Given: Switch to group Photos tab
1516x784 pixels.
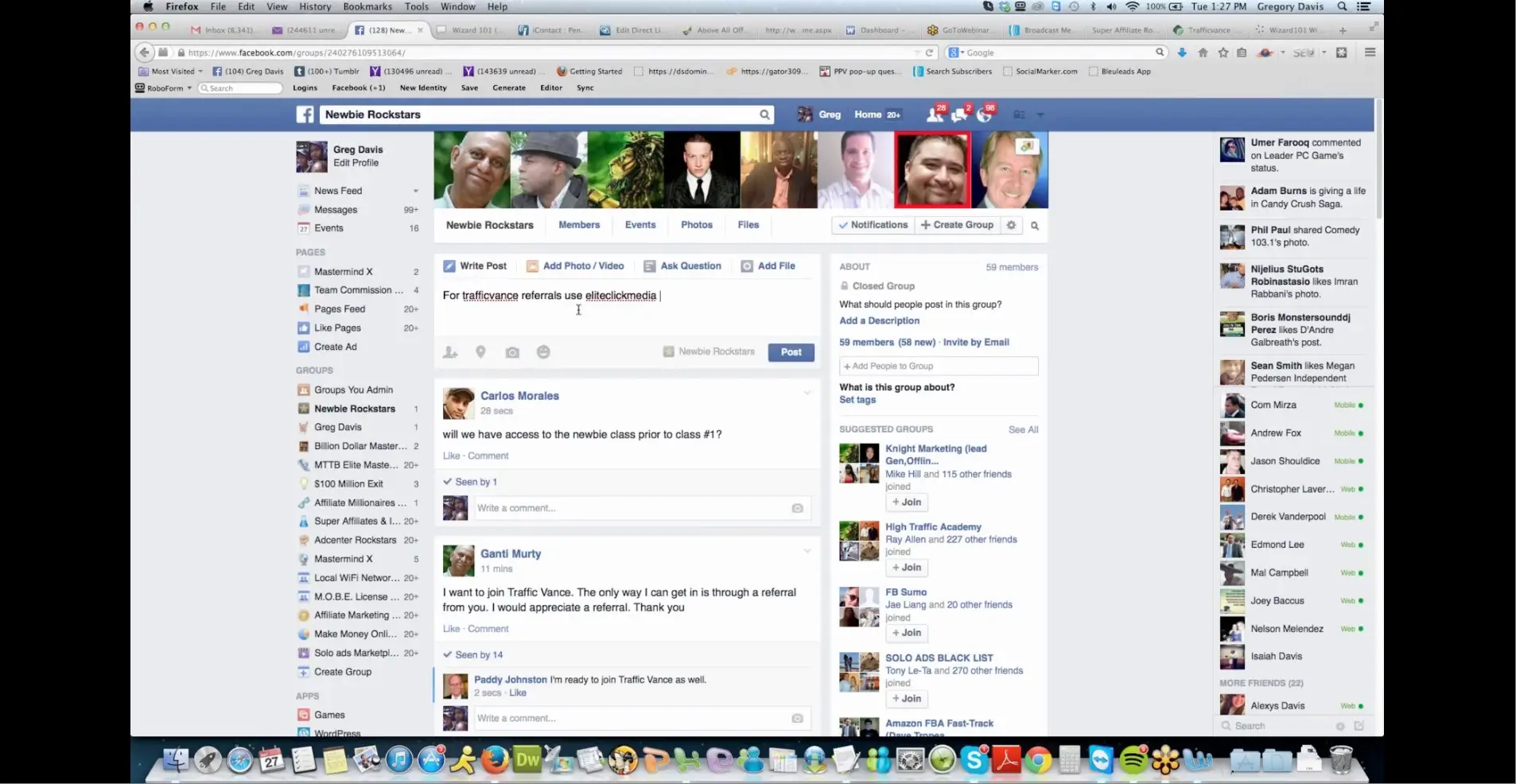Looking at the screenshot, I should click(697, 225).
